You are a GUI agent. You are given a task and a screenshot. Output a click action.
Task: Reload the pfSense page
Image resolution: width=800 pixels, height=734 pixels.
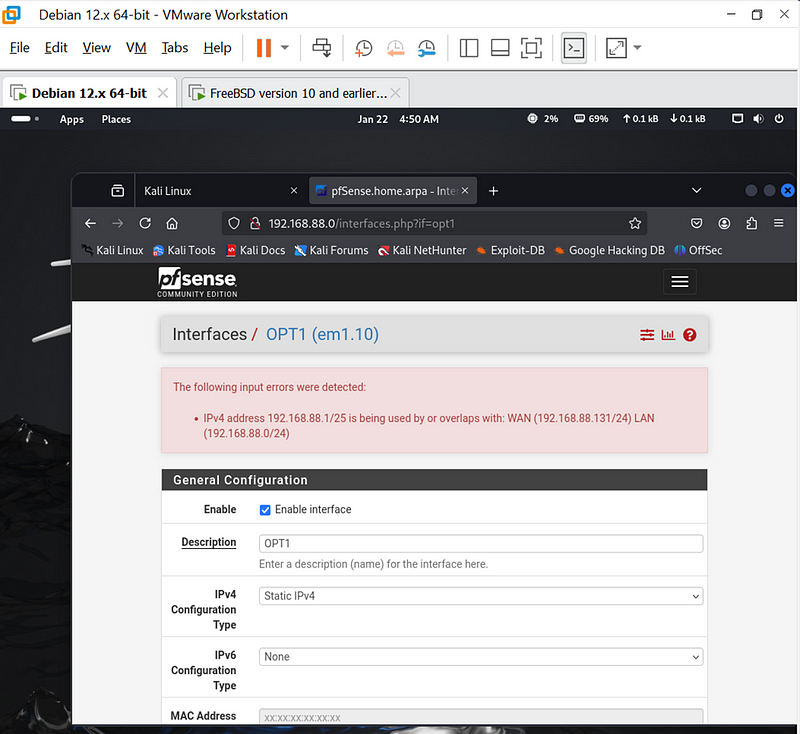[145, 223]
